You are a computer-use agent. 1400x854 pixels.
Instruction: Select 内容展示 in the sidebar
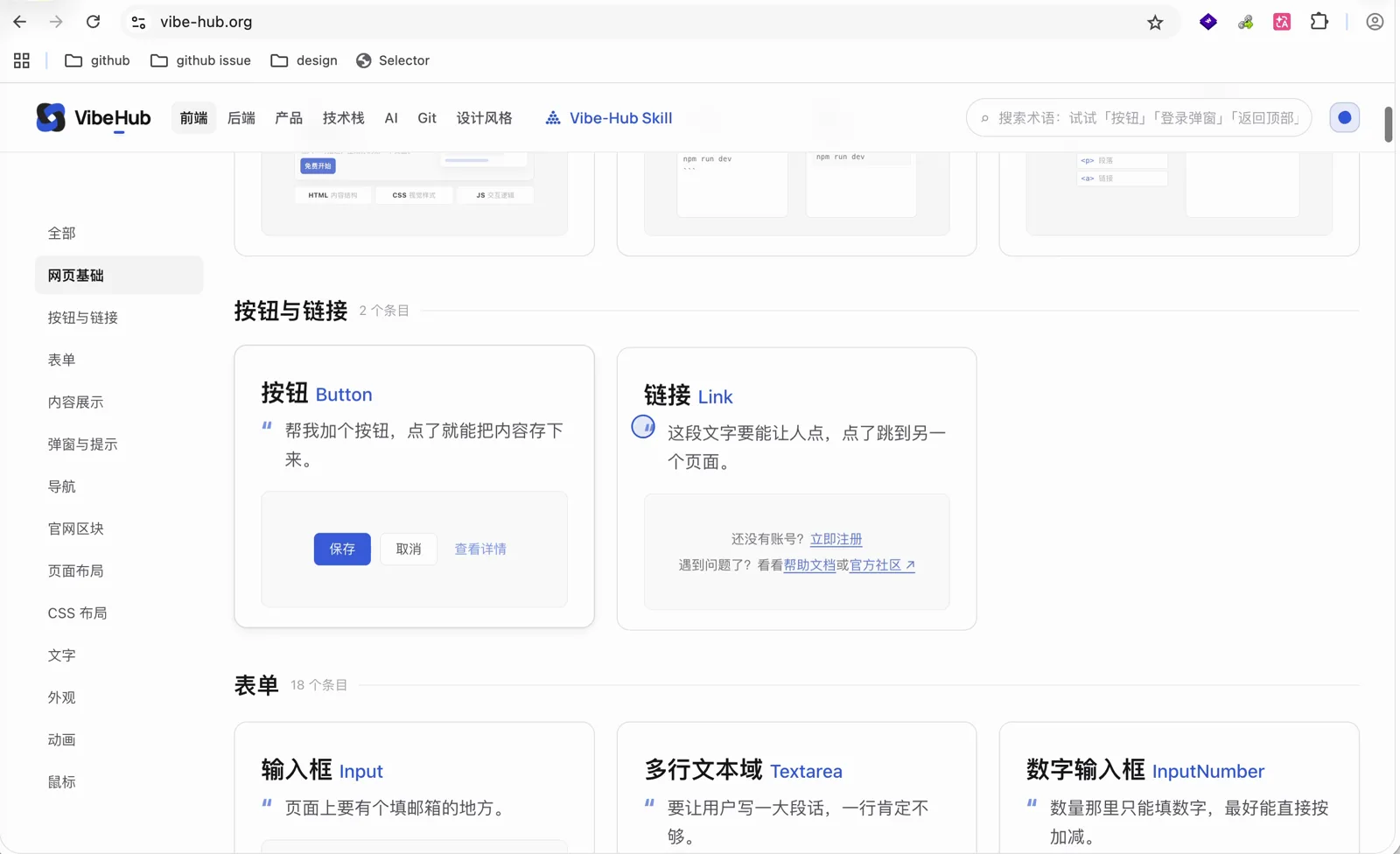click(119, 402)
